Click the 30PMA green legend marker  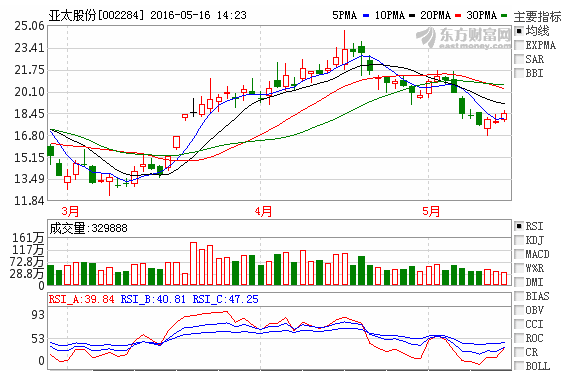504,16
